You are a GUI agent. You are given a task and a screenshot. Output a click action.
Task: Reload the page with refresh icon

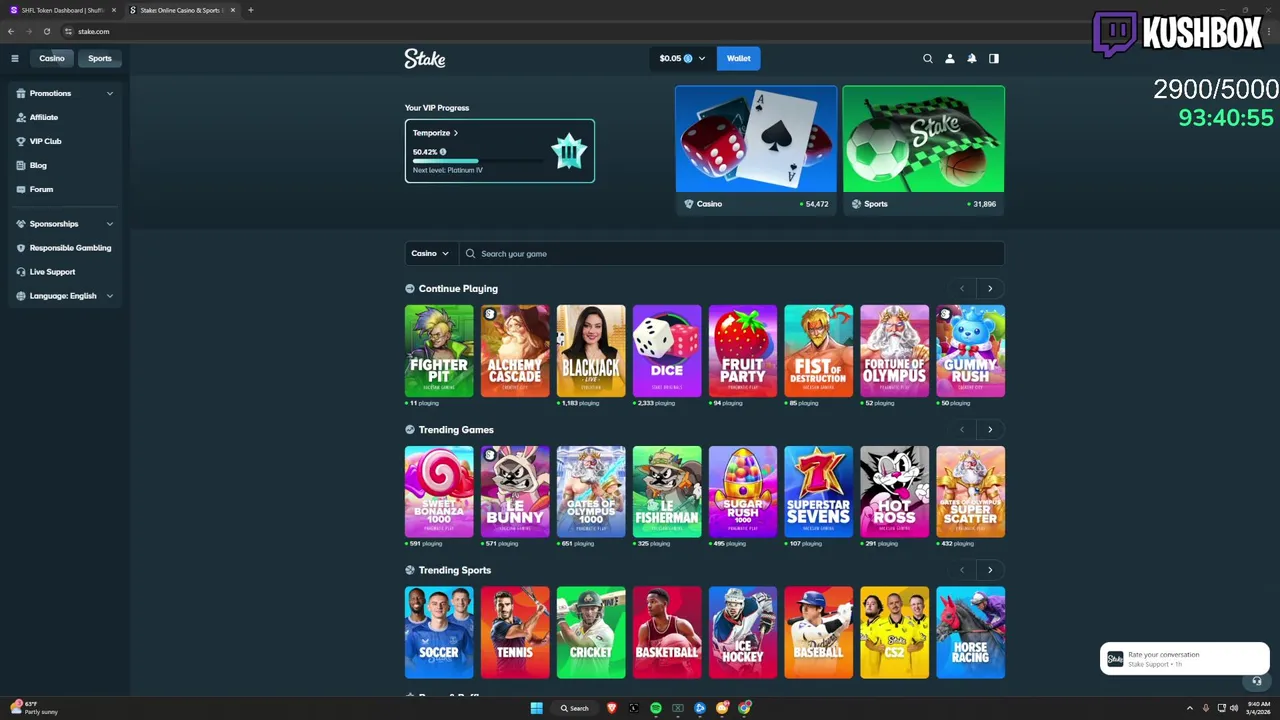tap(47, 31)
